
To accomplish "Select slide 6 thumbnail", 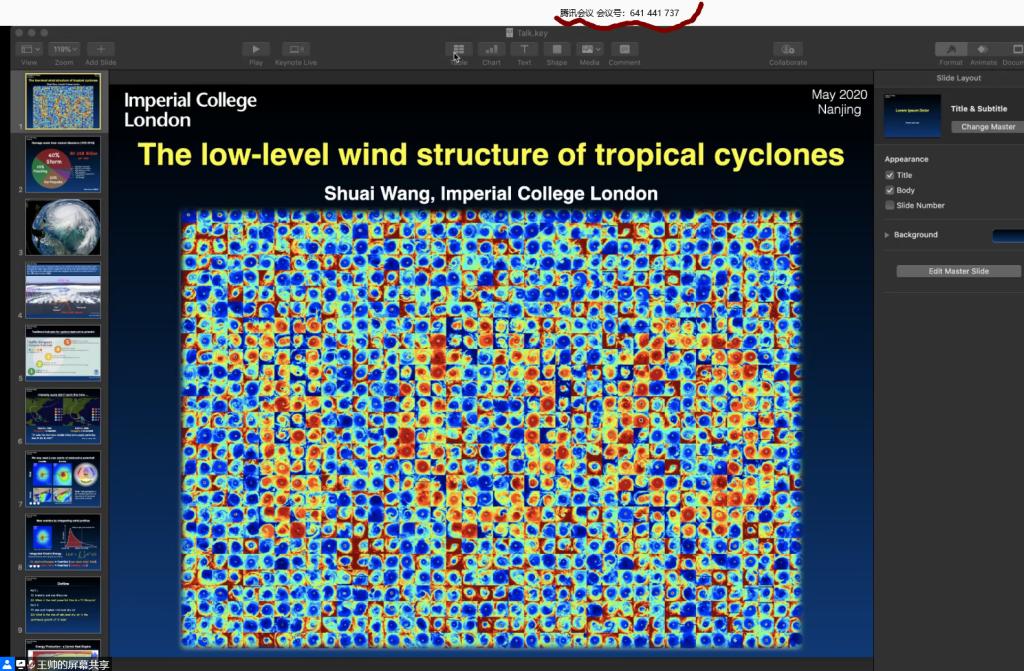I will click(63, 416).
